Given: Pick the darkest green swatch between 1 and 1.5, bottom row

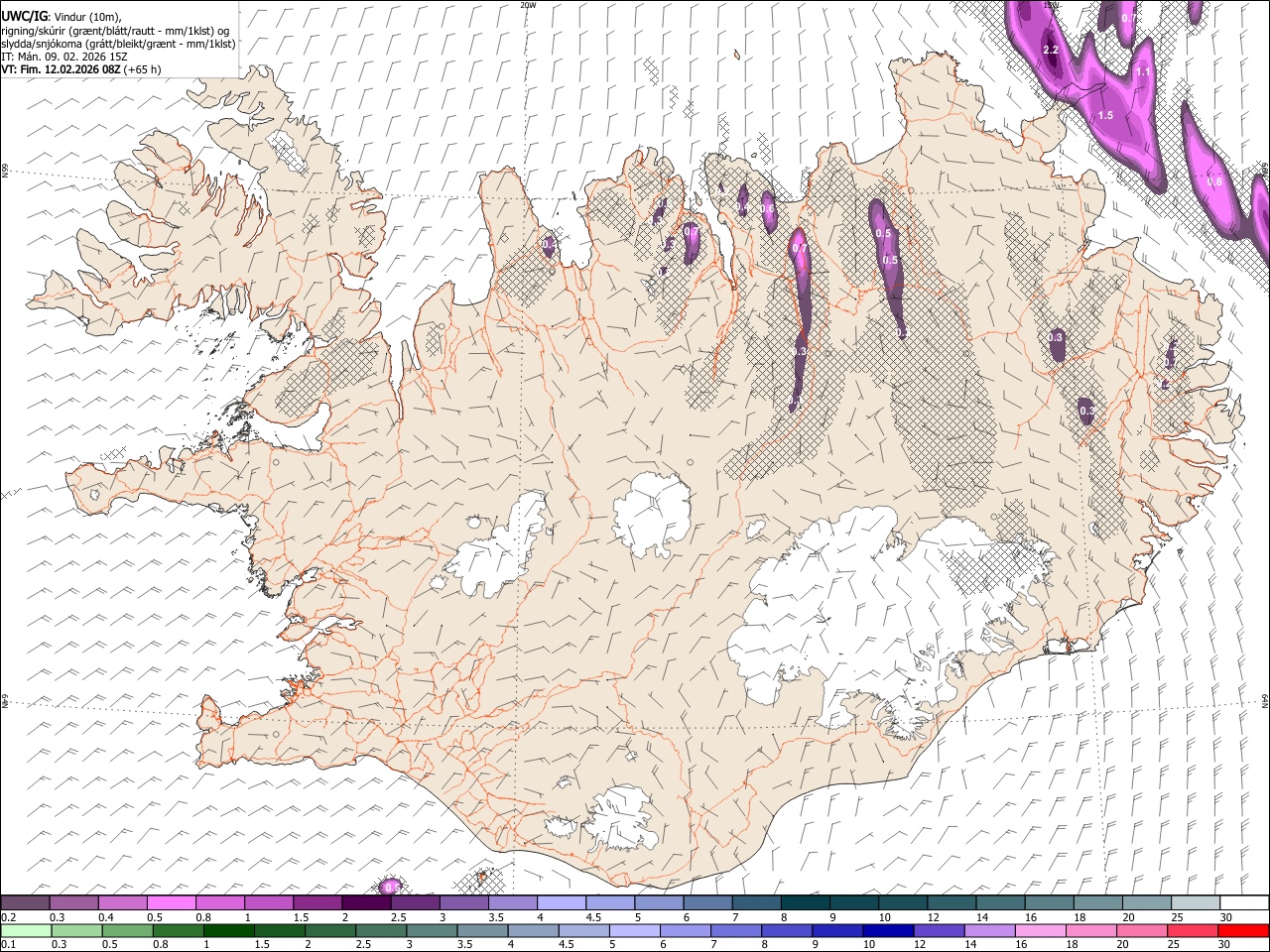Looking at the screenshot, I should [x=228, y=931].
